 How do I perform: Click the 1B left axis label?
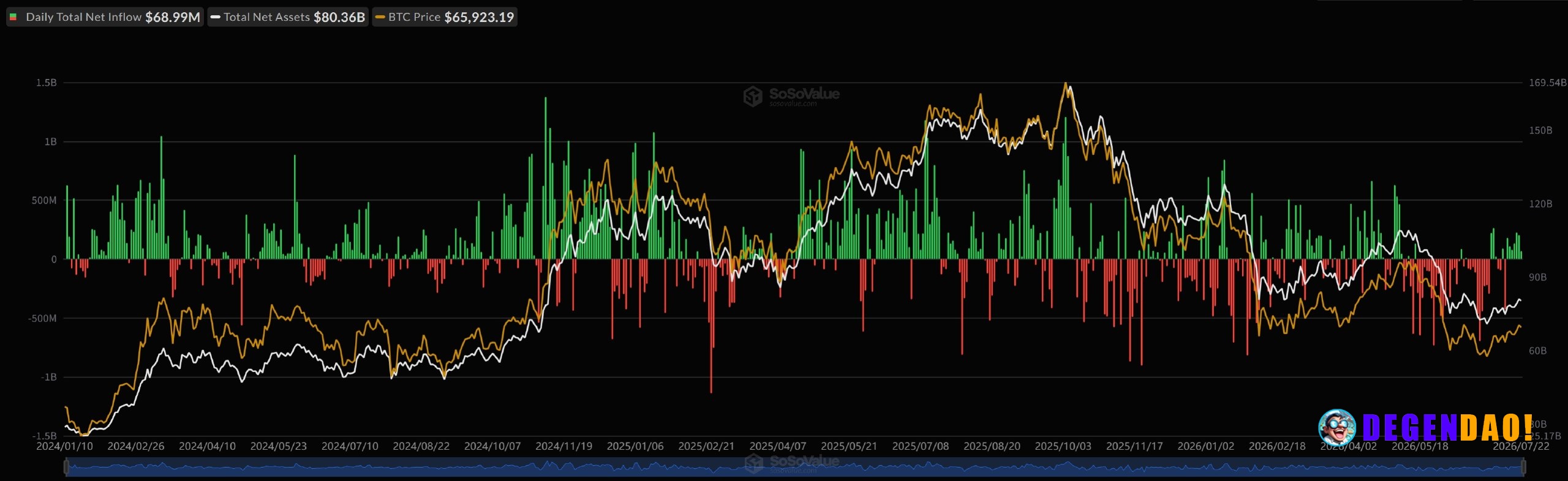[50, 141]
